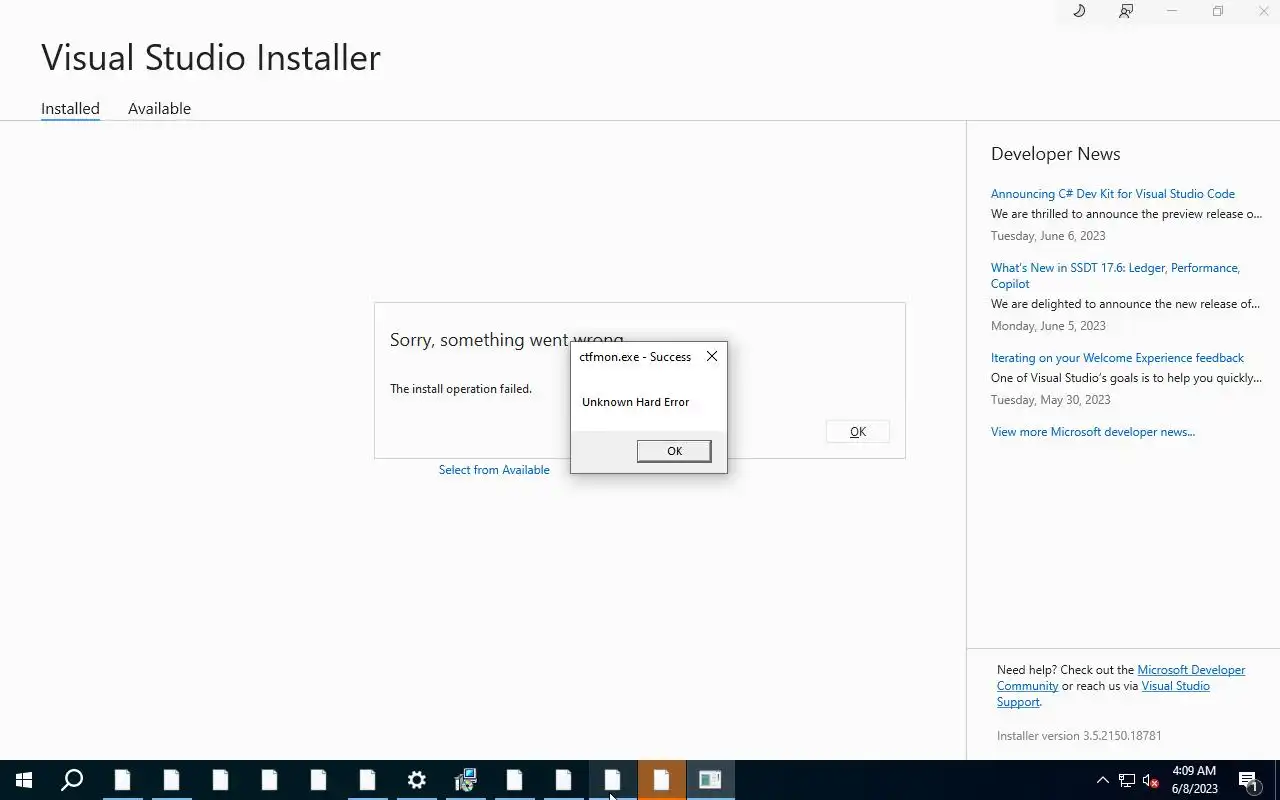Open the network status tray icon
The height and width of the screenshot is (800, 1280).
point(1127,780)
